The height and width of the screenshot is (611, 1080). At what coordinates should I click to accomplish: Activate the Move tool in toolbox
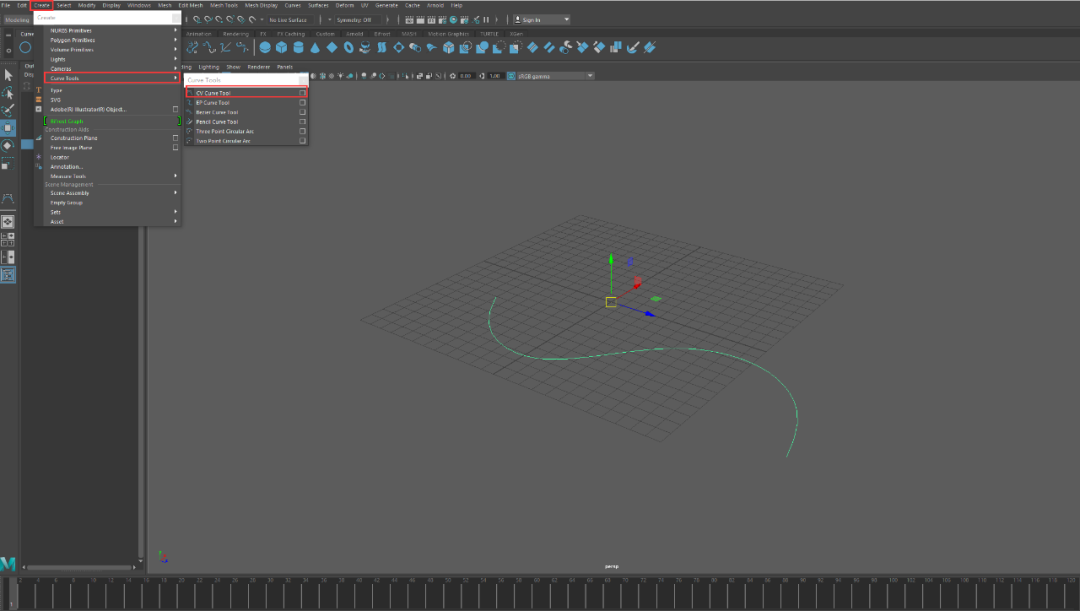click(8, 128)
